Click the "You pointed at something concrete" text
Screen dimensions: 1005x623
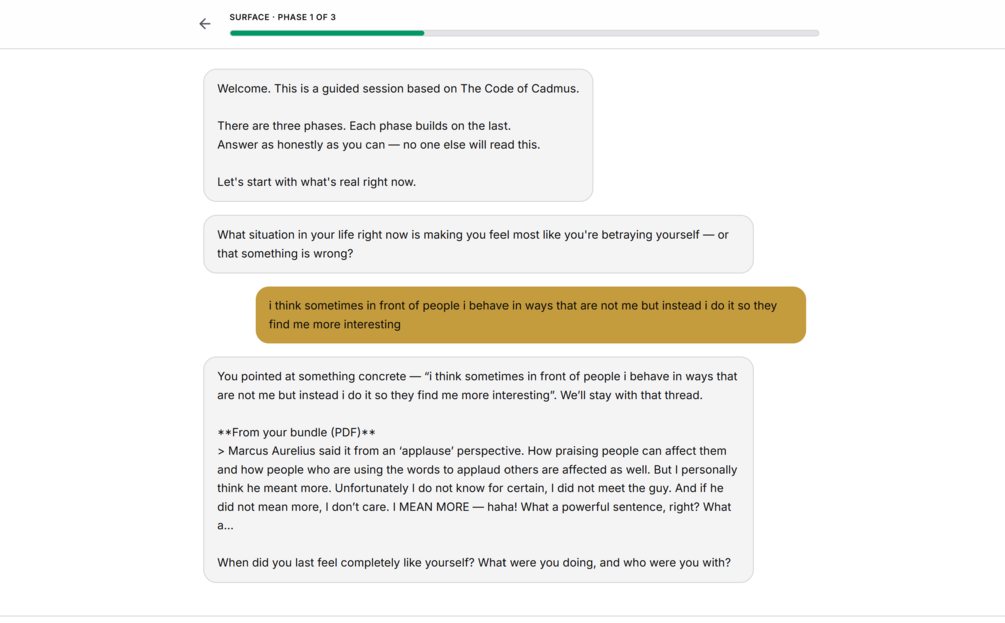click(x=314, y=377)
